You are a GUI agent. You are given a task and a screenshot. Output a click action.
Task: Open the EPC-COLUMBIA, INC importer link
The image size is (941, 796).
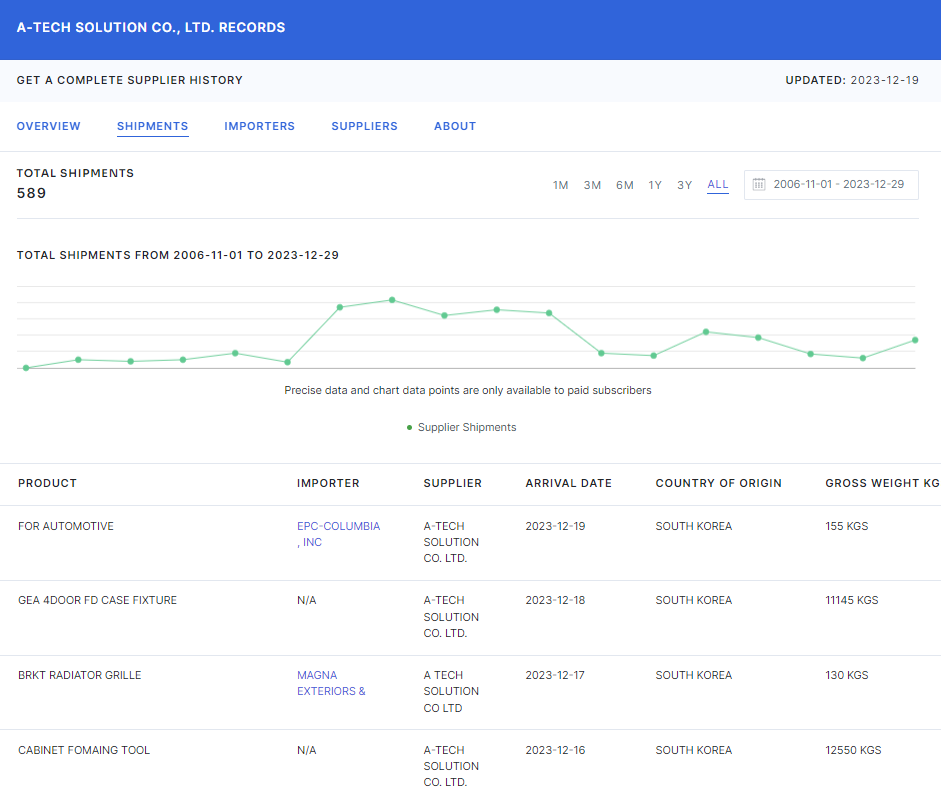(338, 534)
